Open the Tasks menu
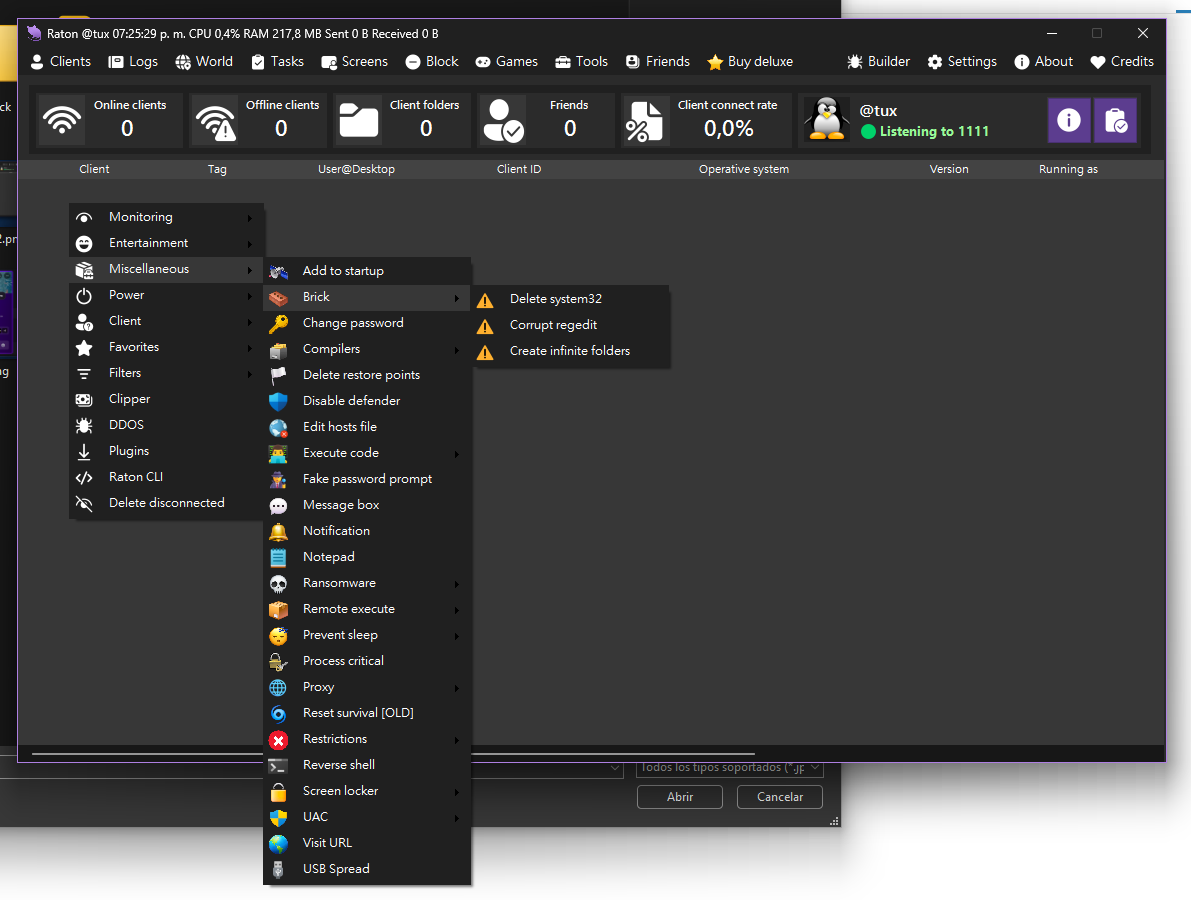This screenshot has height=900, width=1191. 277,62
